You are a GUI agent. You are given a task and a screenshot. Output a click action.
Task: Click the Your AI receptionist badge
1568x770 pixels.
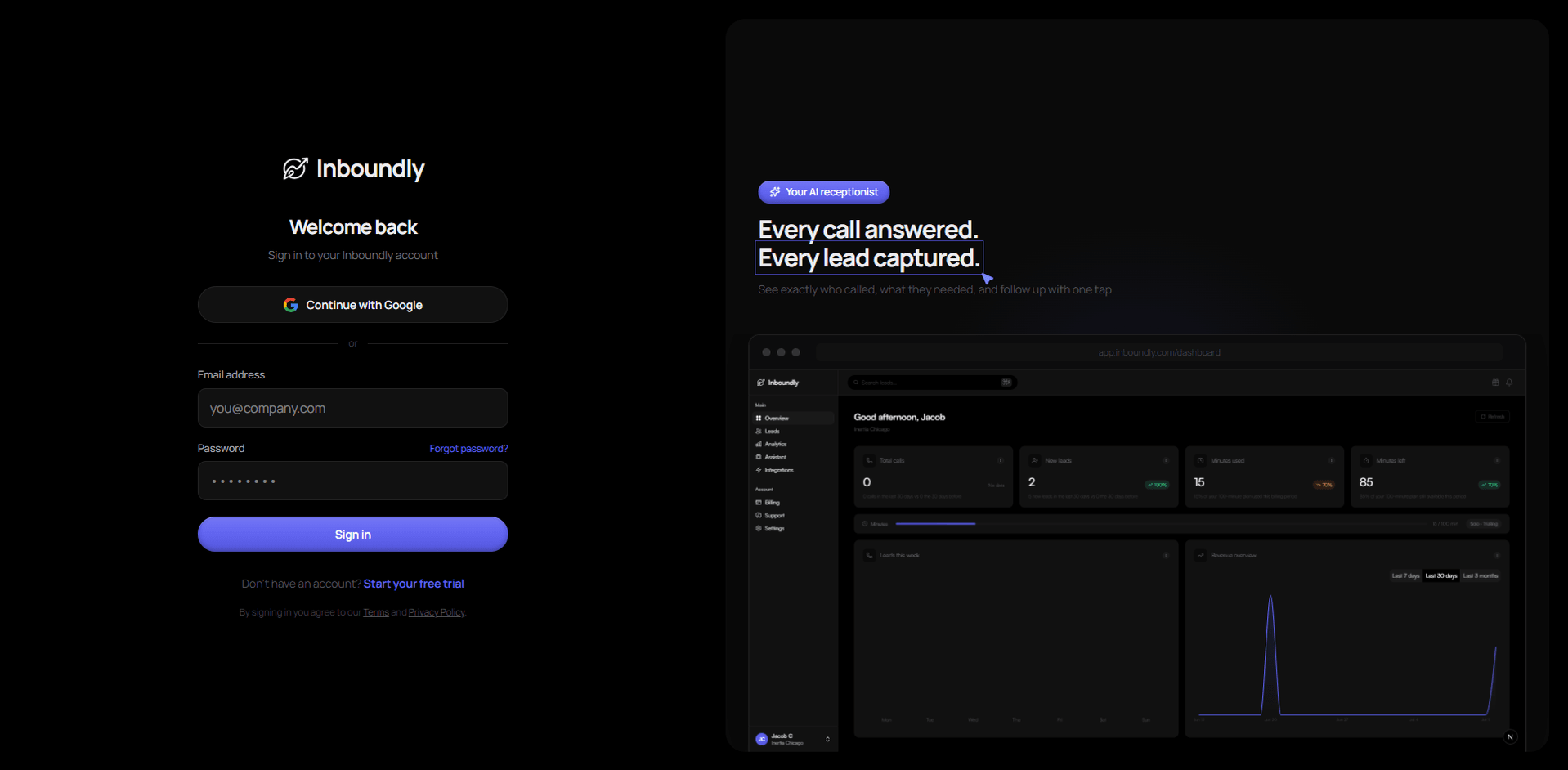tap(824, 192)
